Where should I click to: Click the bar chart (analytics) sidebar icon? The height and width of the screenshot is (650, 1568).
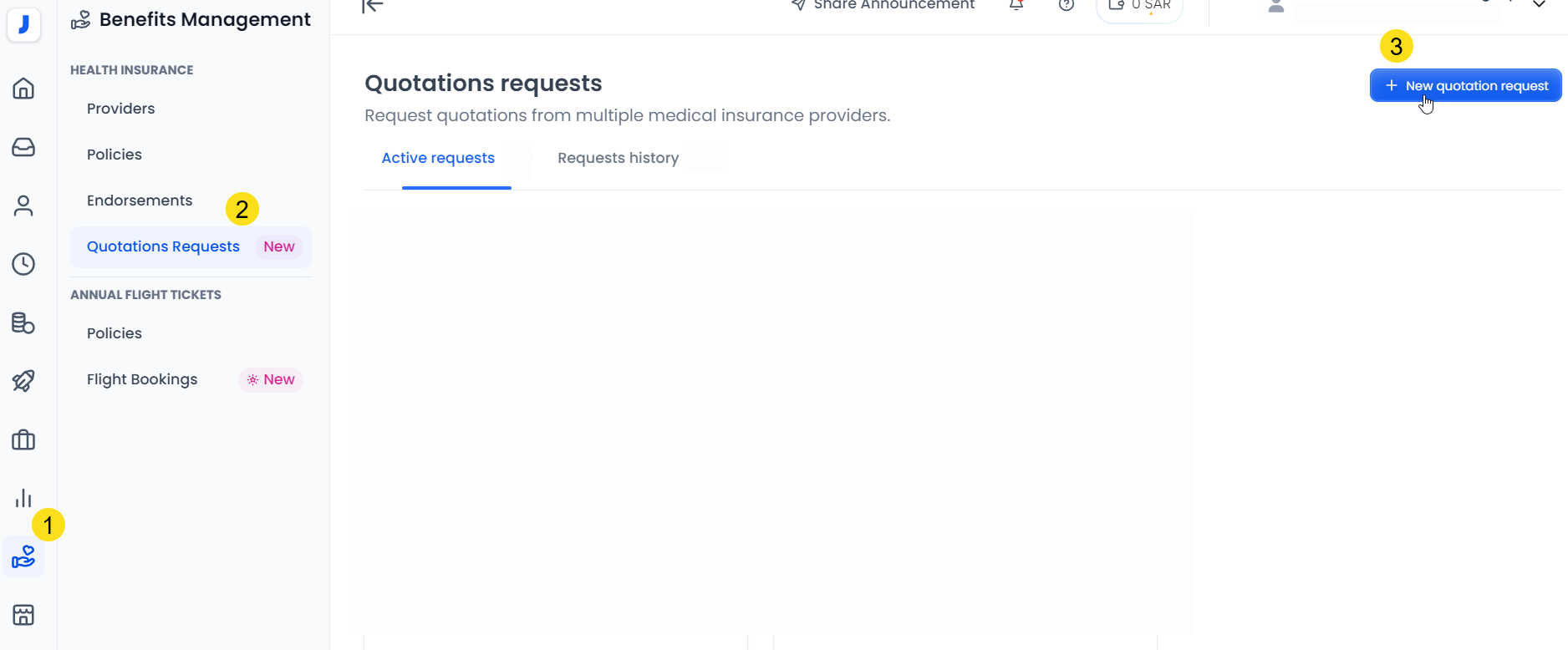(23, 499)
